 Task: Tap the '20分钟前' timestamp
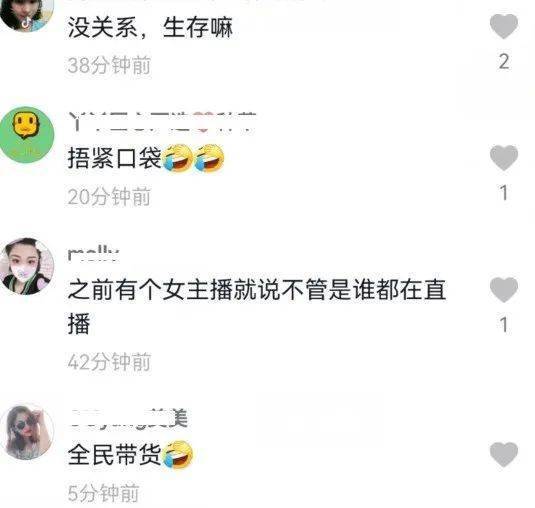(109, 197)
